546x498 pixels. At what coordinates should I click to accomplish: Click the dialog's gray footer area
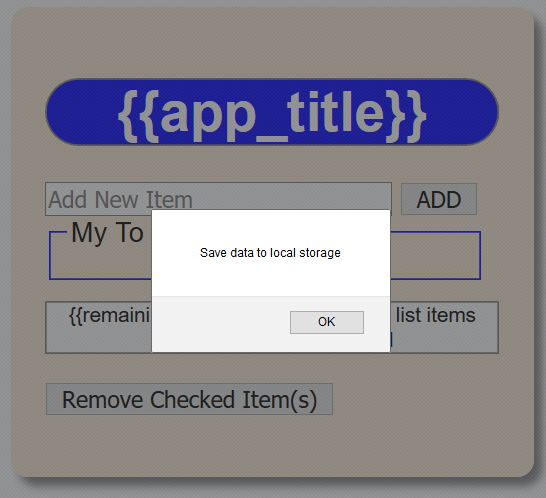pyautogui.click(x=221, y=324)
